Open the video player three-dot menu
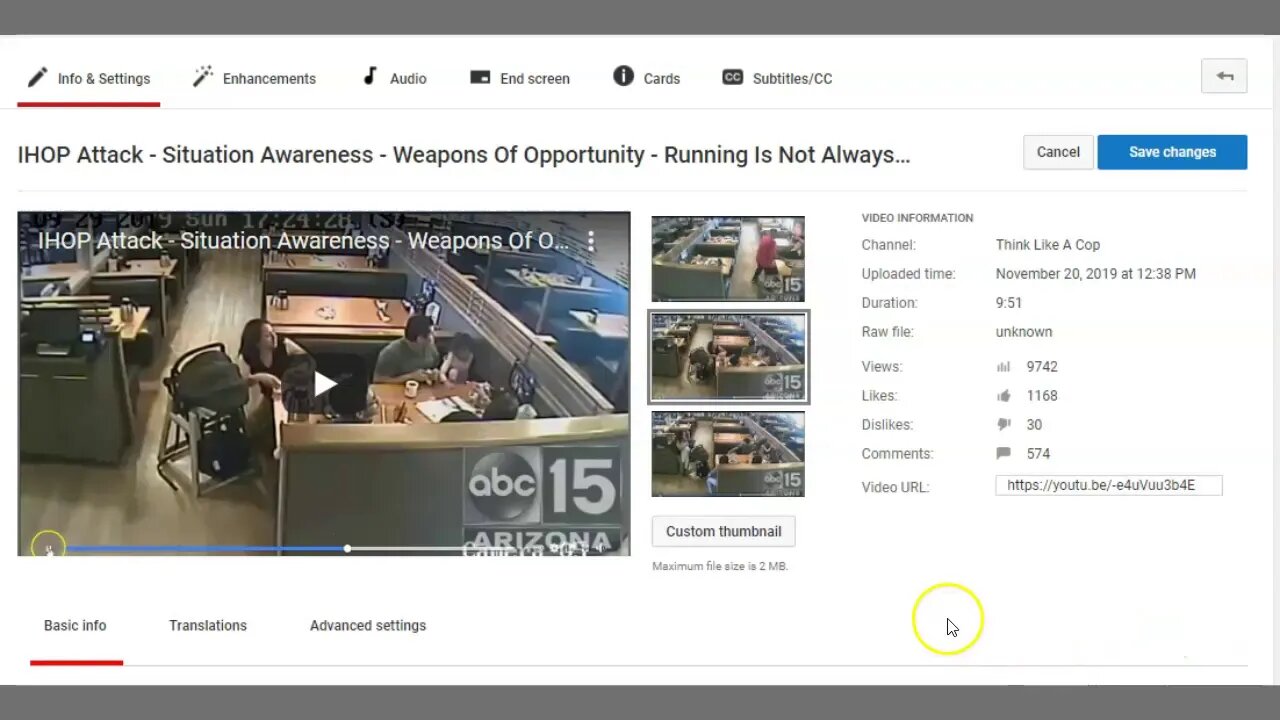The image size is (1280, 720). point(591,240)
